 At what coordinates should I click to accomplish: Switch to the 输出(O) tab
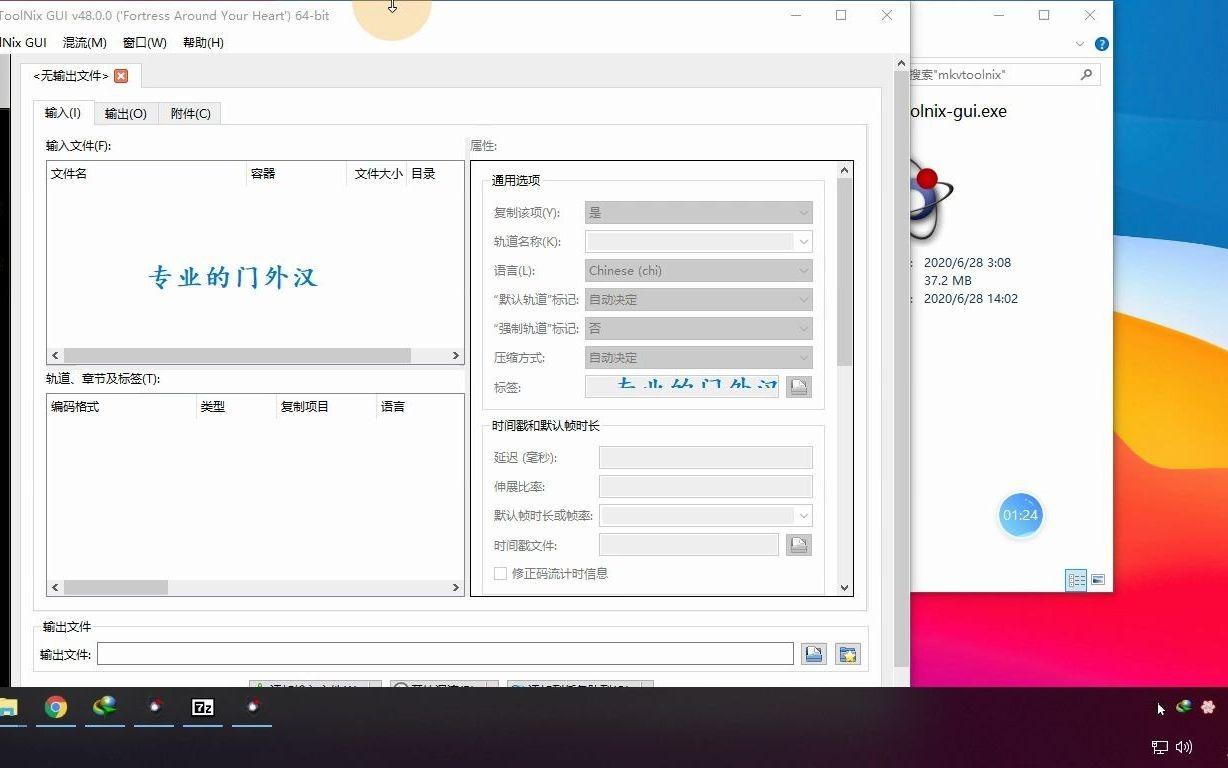click(x=124, y=113)
